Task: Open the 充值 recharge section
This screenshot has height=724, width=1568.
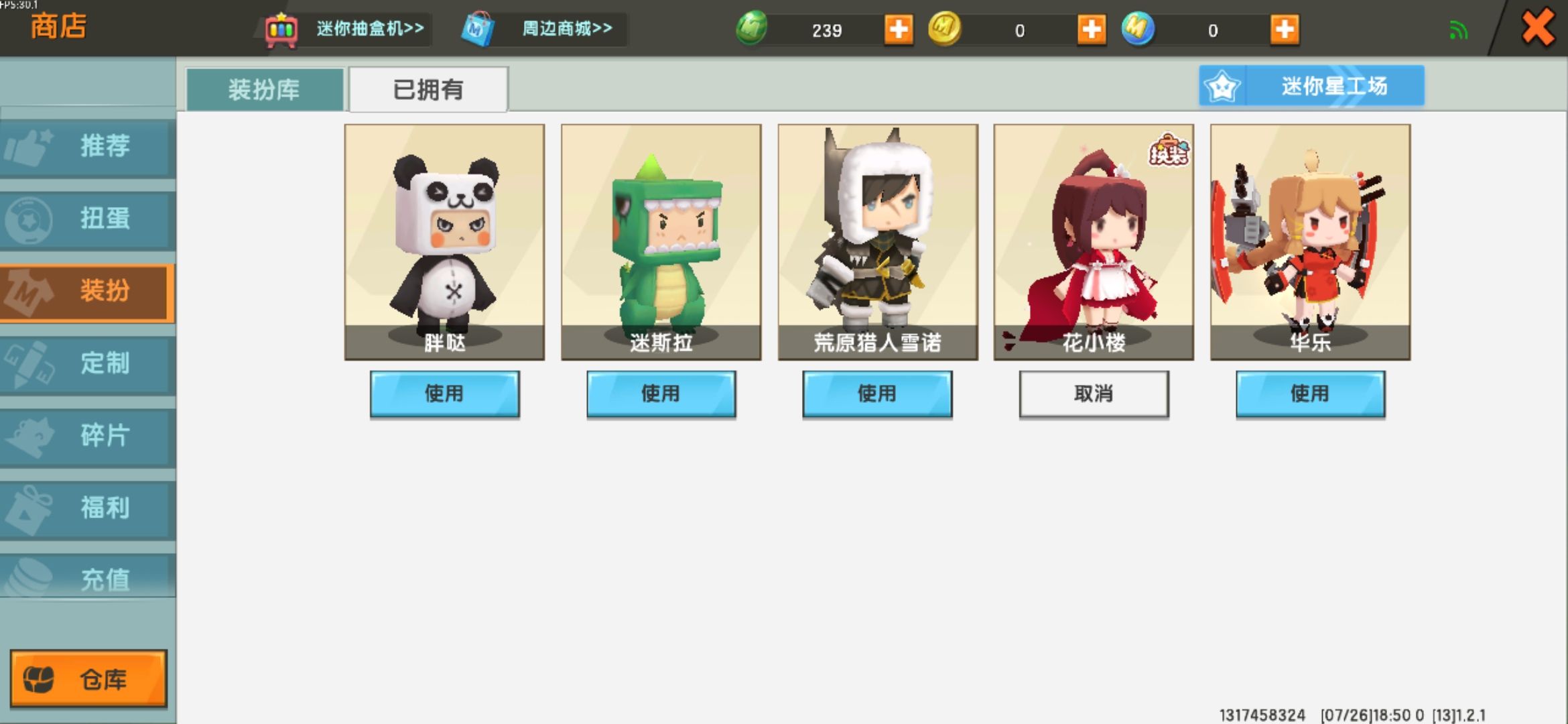Action: (87, 578)
